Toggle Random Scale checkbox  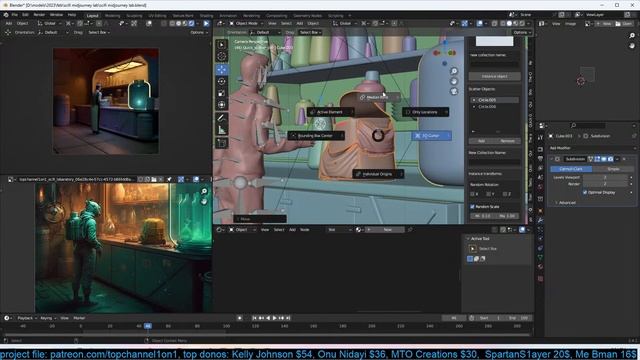click(473, 207)
